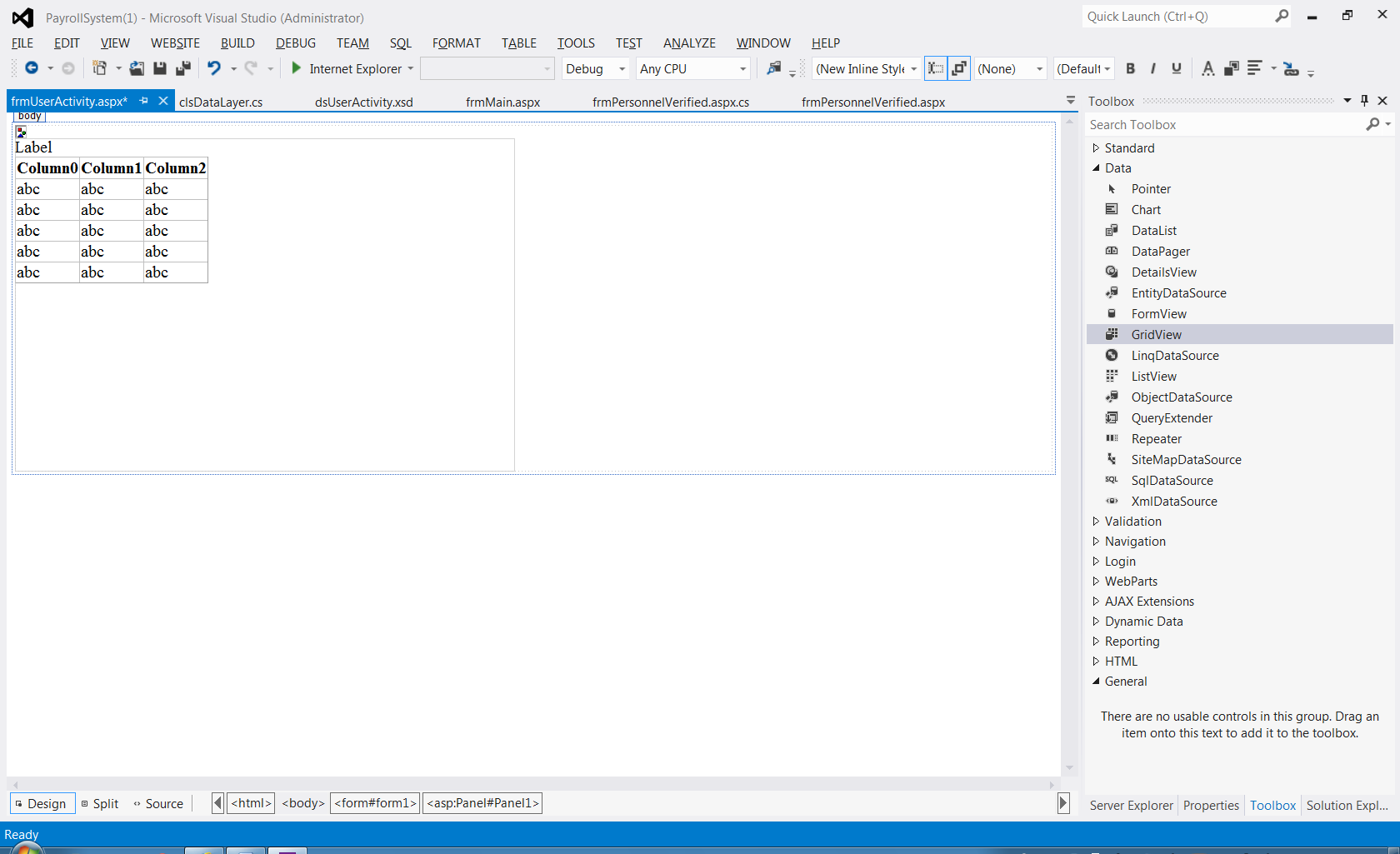Expand the Validation toolbox group
Screen dimensions: 1400x854
tap(1096, 521)
